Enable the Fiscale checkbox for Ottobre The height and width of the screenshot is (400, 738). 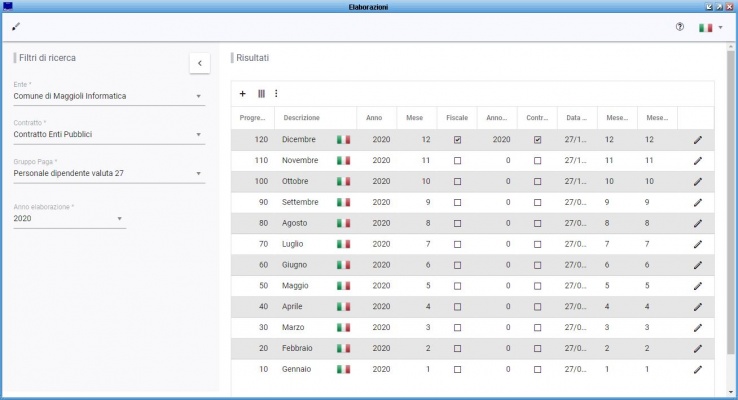(x=457, y=181)
